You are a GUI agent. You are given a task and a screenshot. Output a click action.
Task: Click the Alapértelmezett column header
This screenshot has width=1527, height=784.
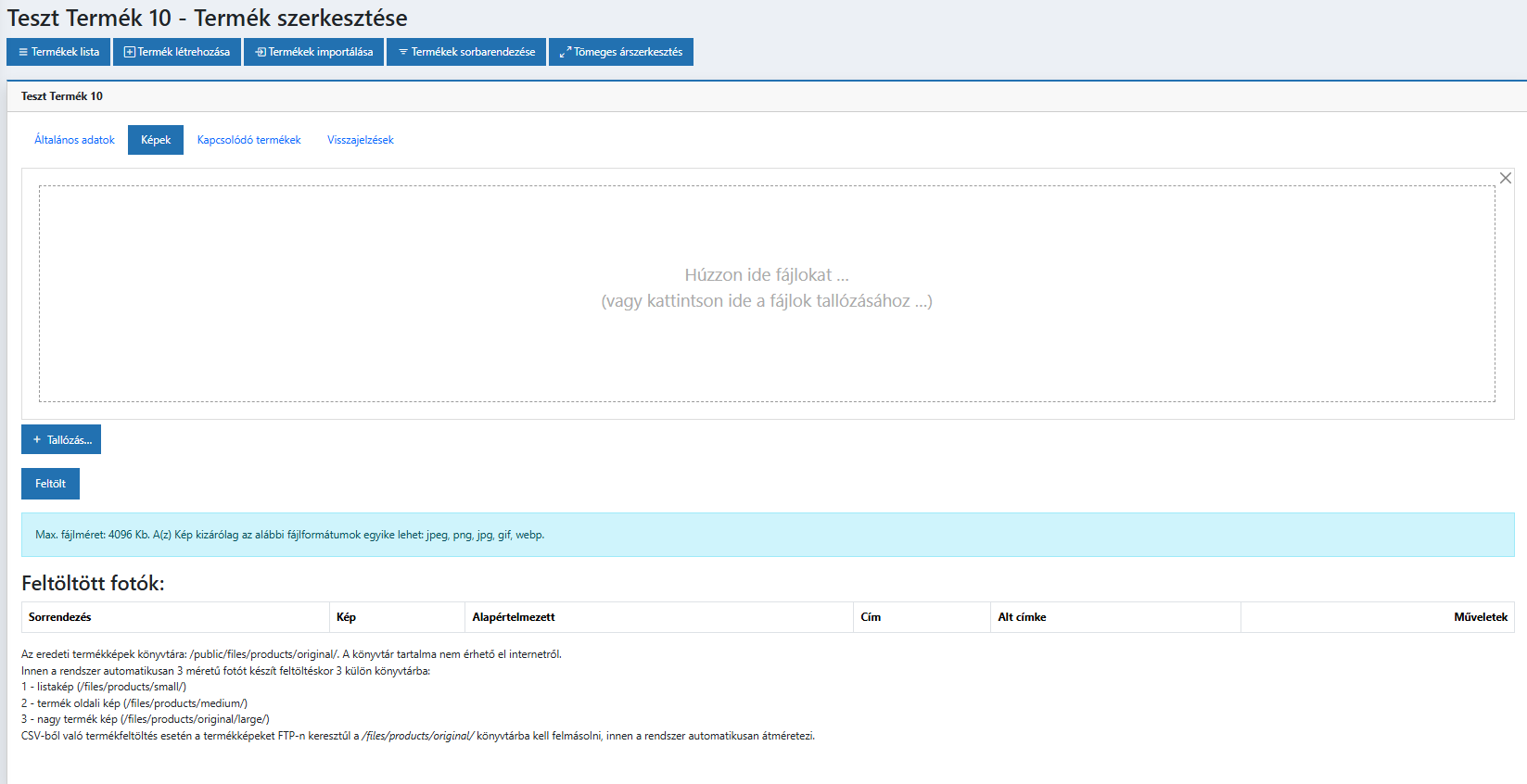(514, 617)
